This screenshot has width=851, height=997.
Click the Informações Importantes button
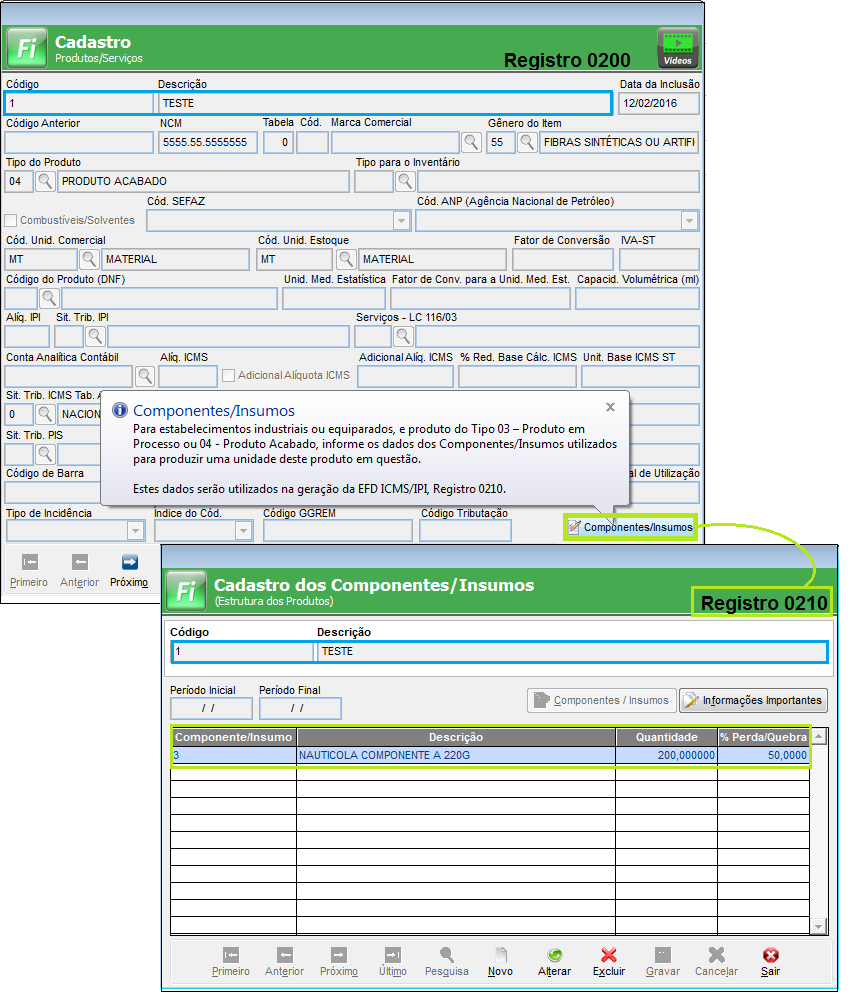(x=753, y=700)
